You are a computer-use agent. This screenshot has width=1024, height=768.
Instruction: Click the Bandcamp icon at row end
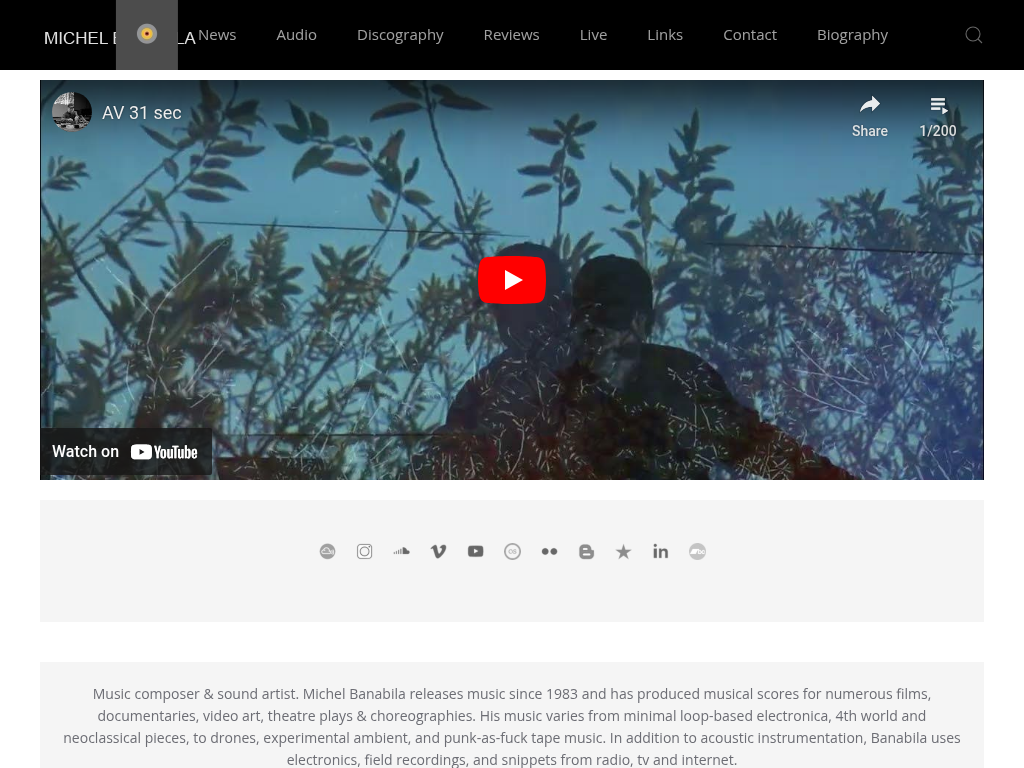coord(697,551)
